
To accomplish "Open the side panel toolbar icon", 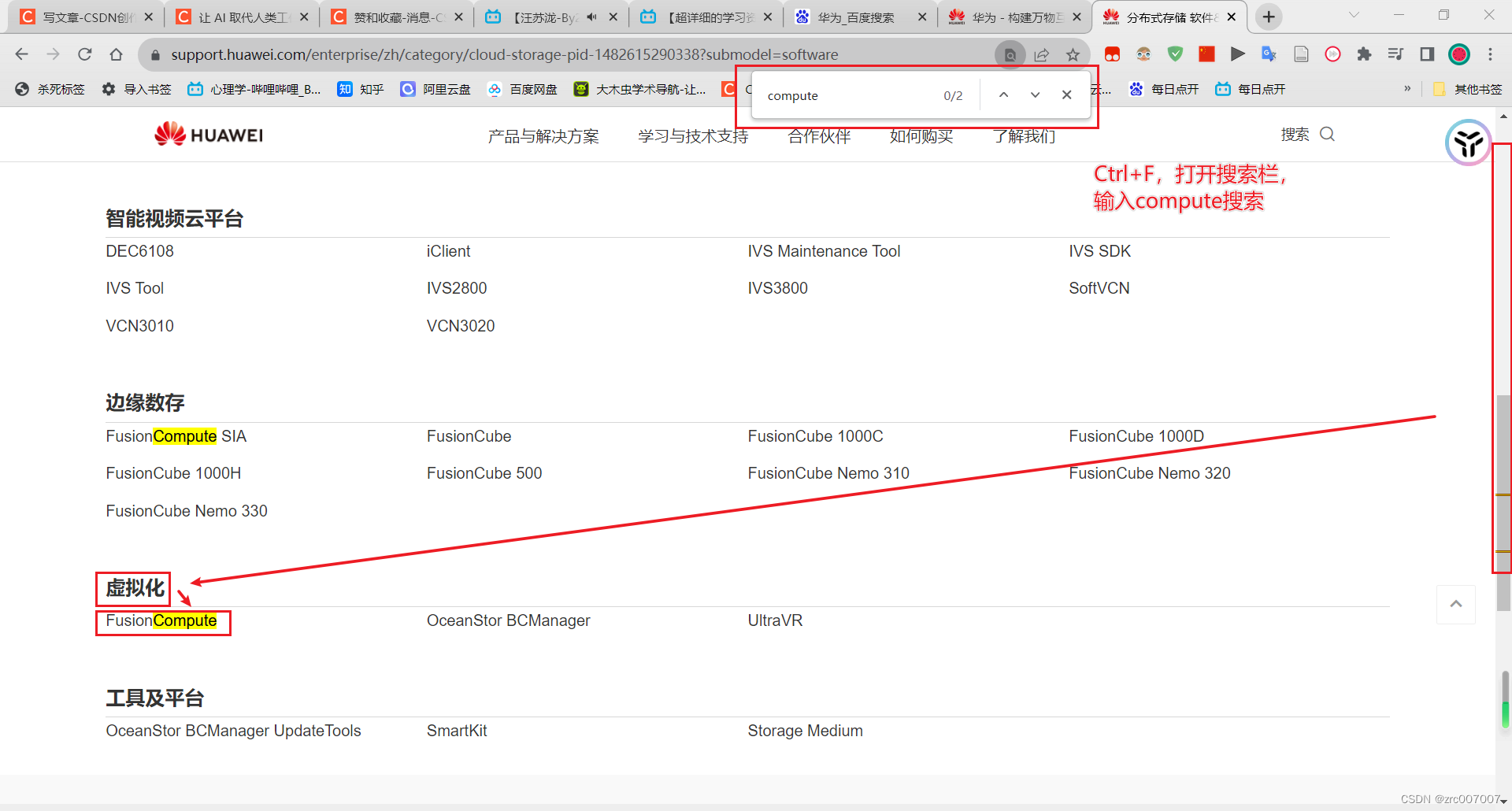I will pyautogui.click(x=1427, y=54).
